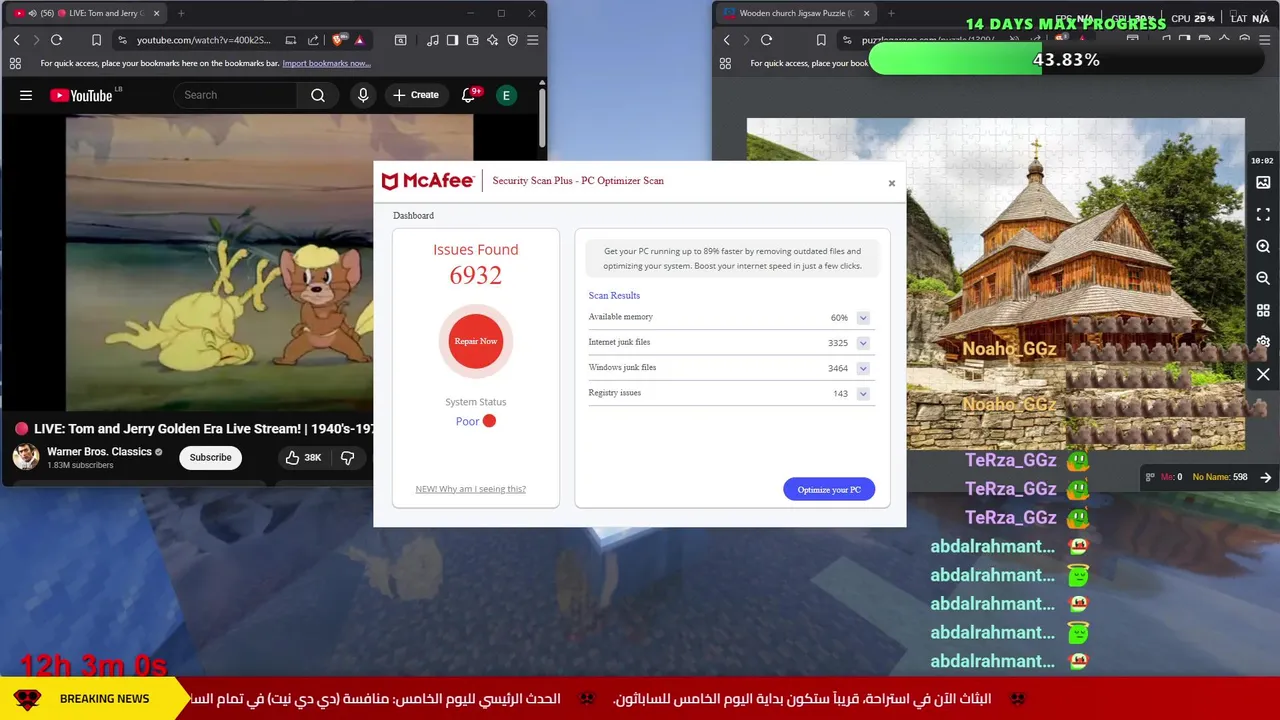
Task: Expand the Available memory scan result
Action: (863, 318)
